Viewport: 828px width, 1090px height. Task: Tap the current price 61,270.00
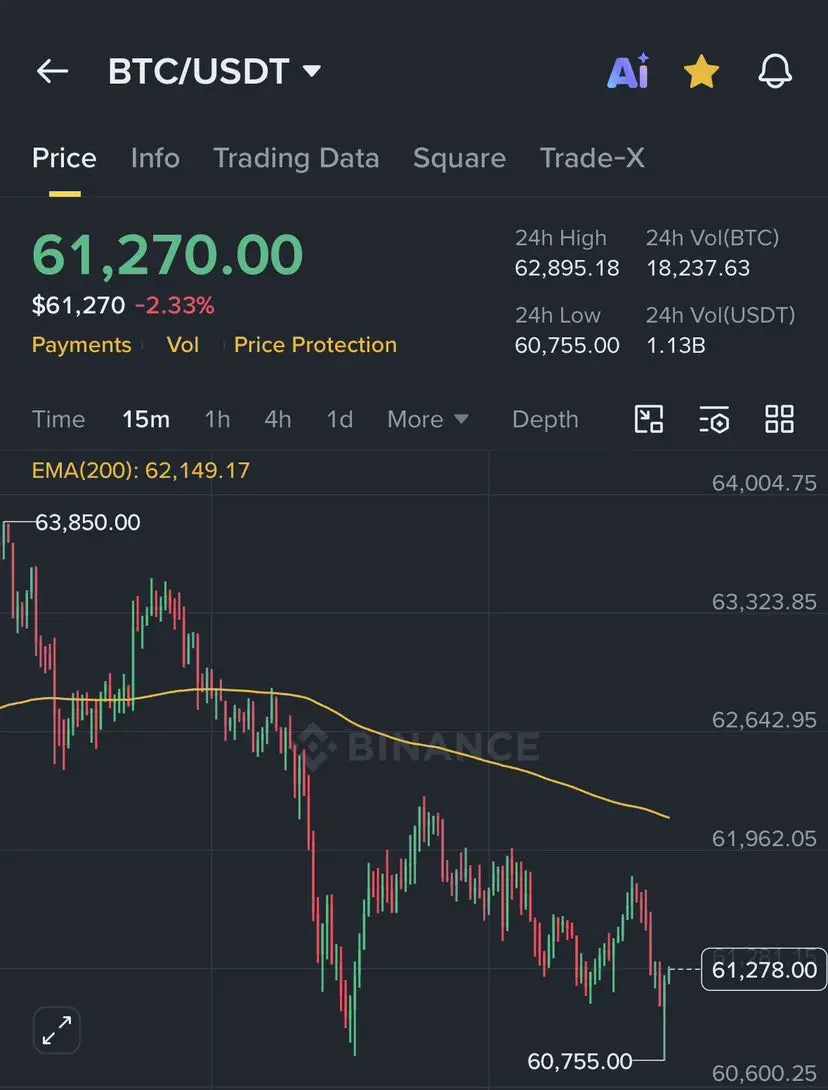coord(168,254)
